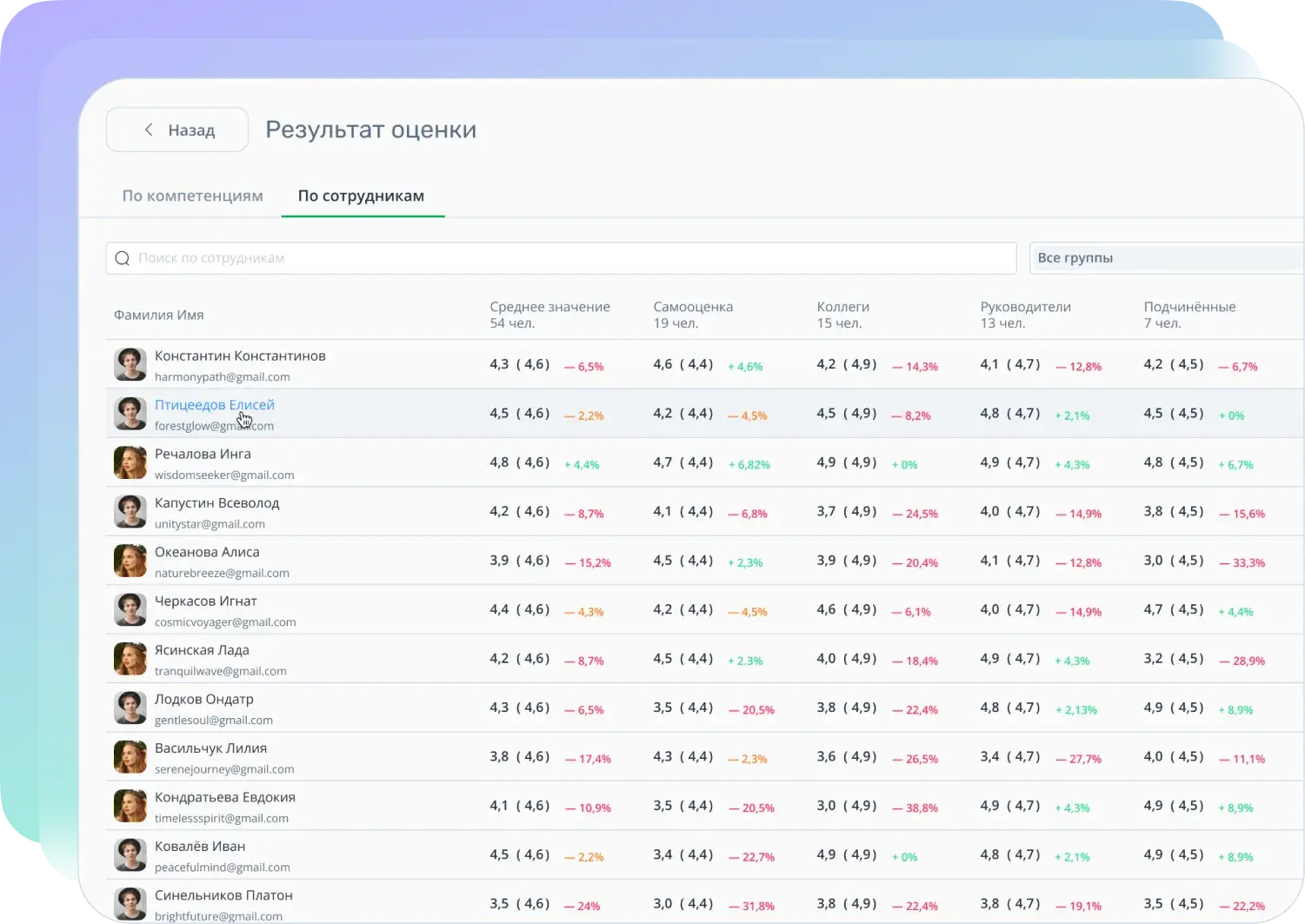Viewport: 1305px width, 924px height.
Task: Select the name Васильчук Лилия
Action: (x=210, y=748)
